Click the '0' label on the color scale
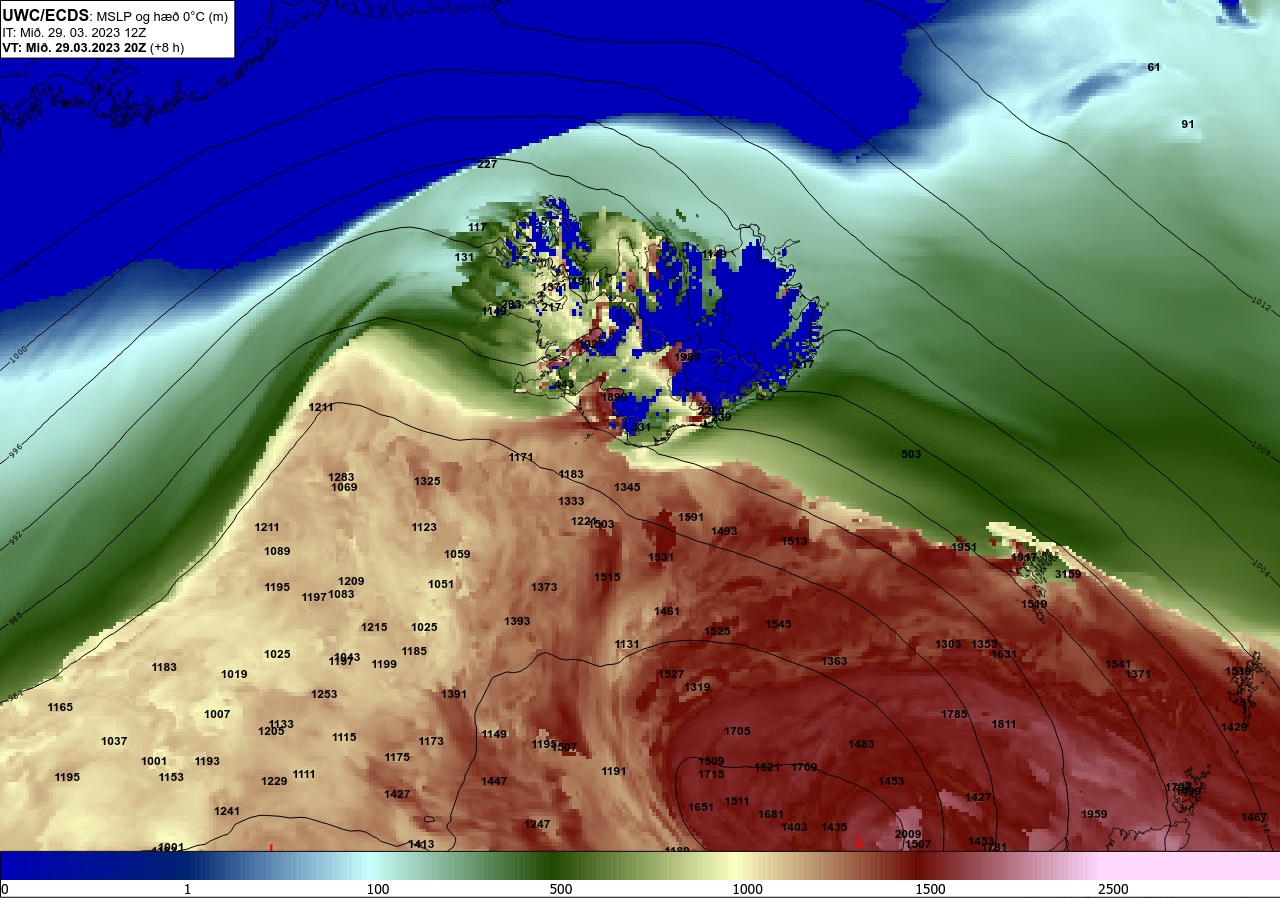Screen dimensions: 1280x898 (5, 889)
